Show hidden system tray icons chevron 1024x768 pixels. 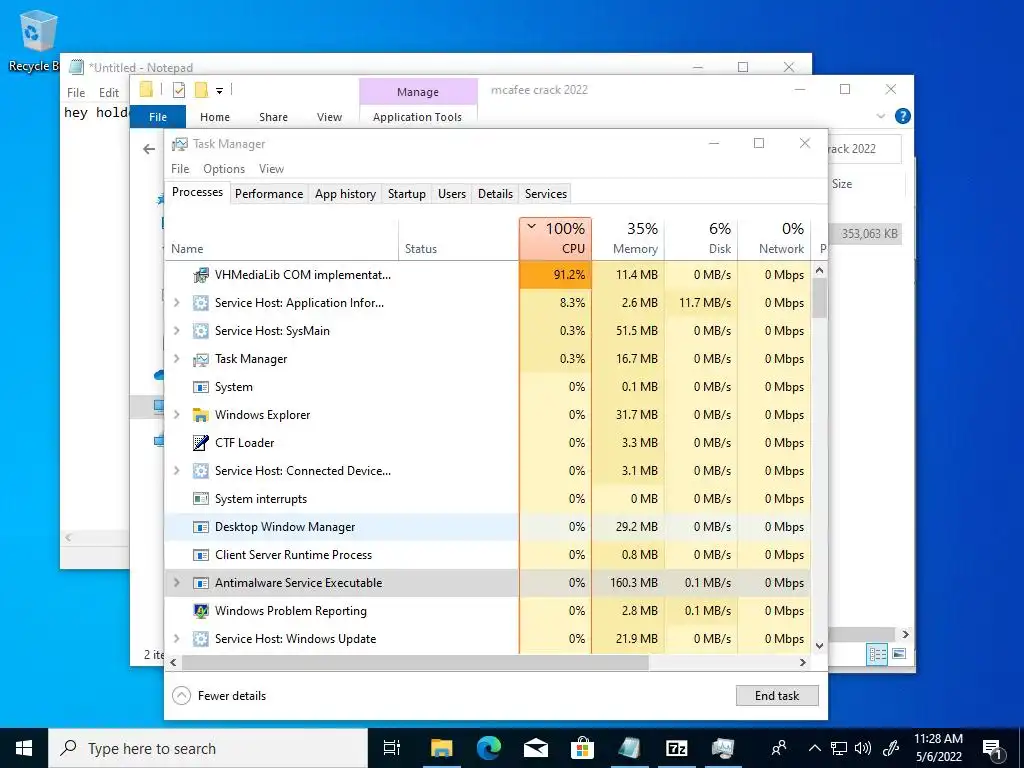tap(815, 748)
